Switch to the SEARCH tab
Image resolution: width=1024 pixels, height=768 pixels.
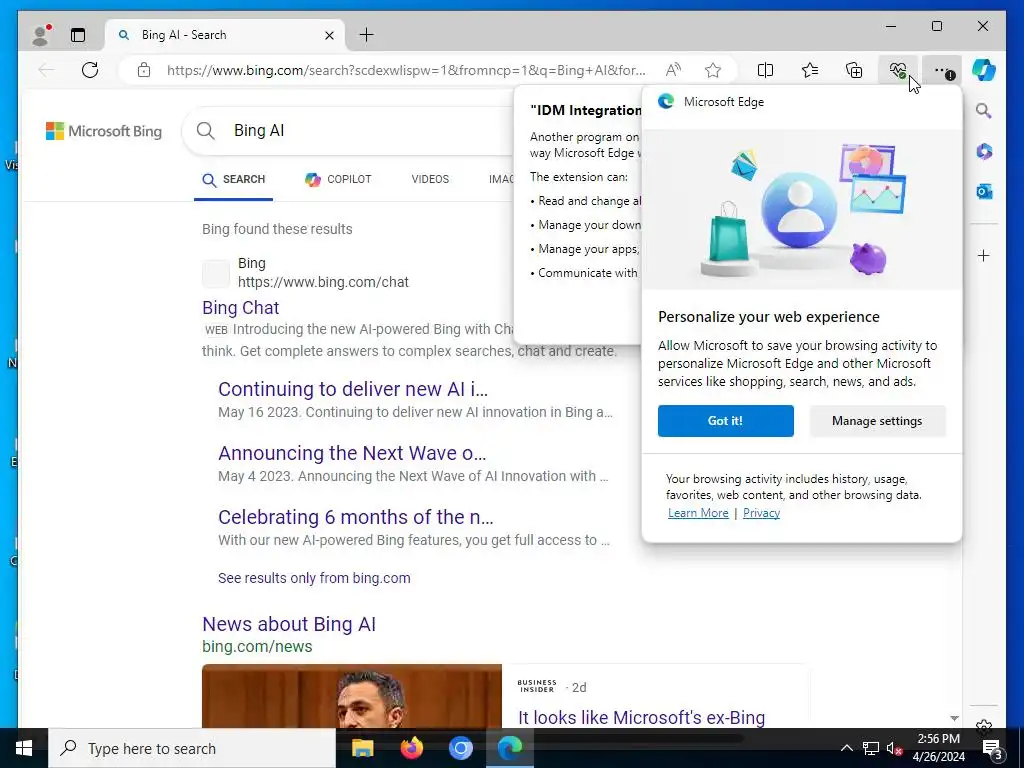233,180
